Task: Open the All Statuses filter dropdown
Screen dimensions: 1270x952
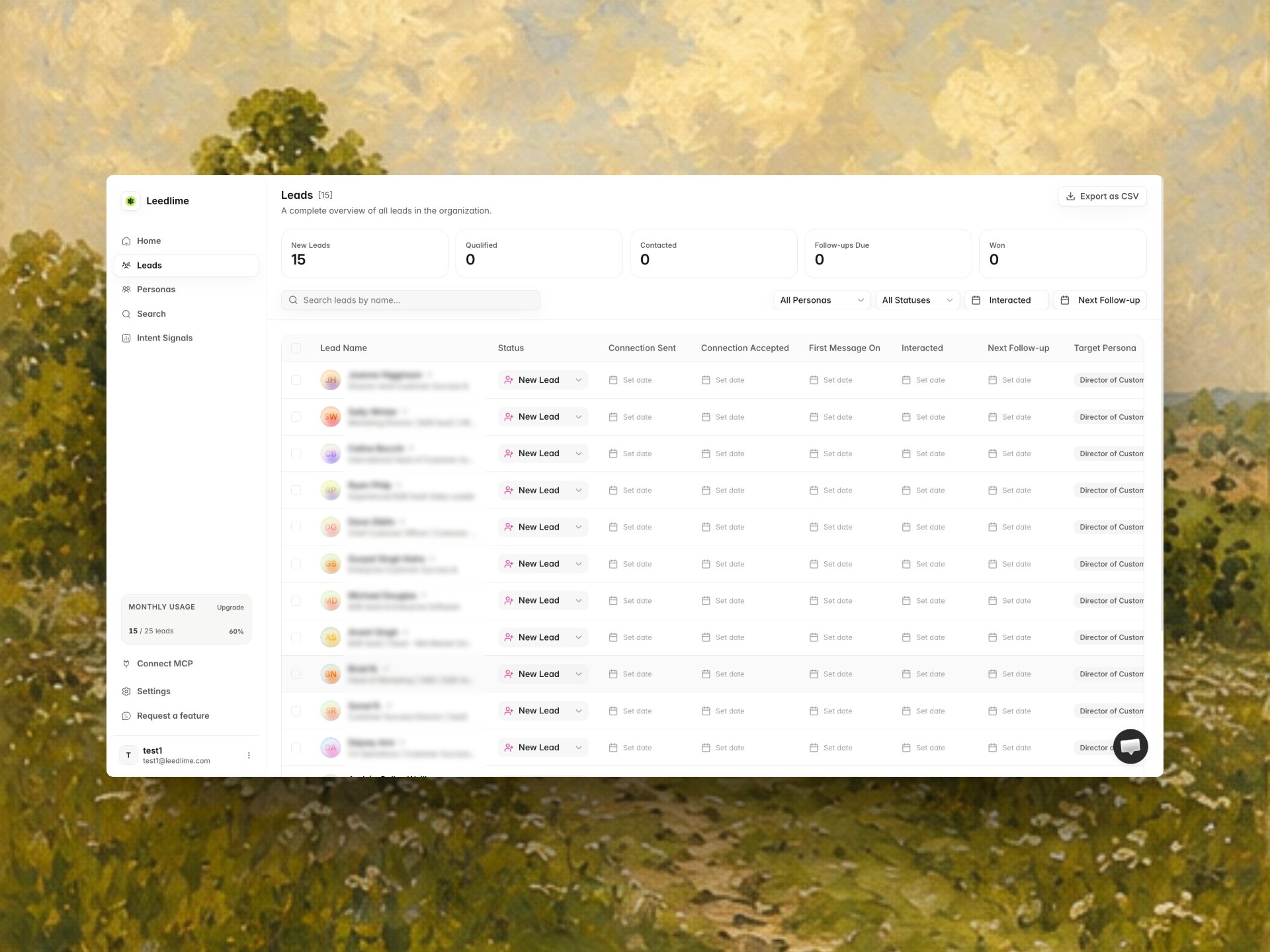Action: pos(917,300)
